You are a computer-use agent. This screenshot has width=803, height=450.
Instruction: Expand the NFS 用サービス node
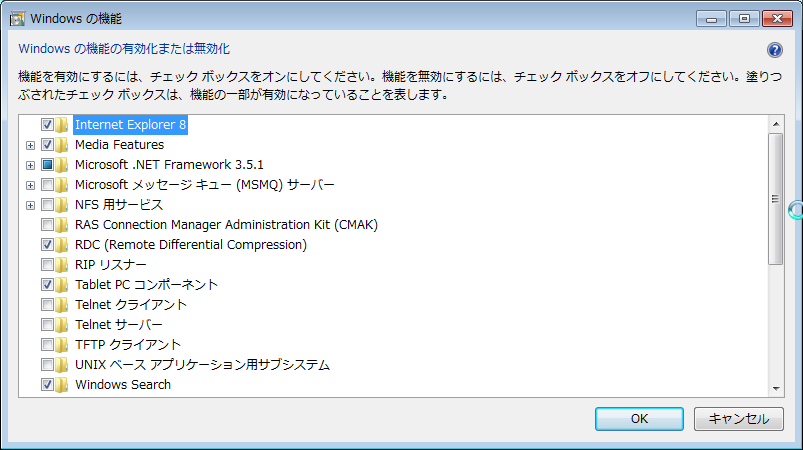[x=30, y=205]
